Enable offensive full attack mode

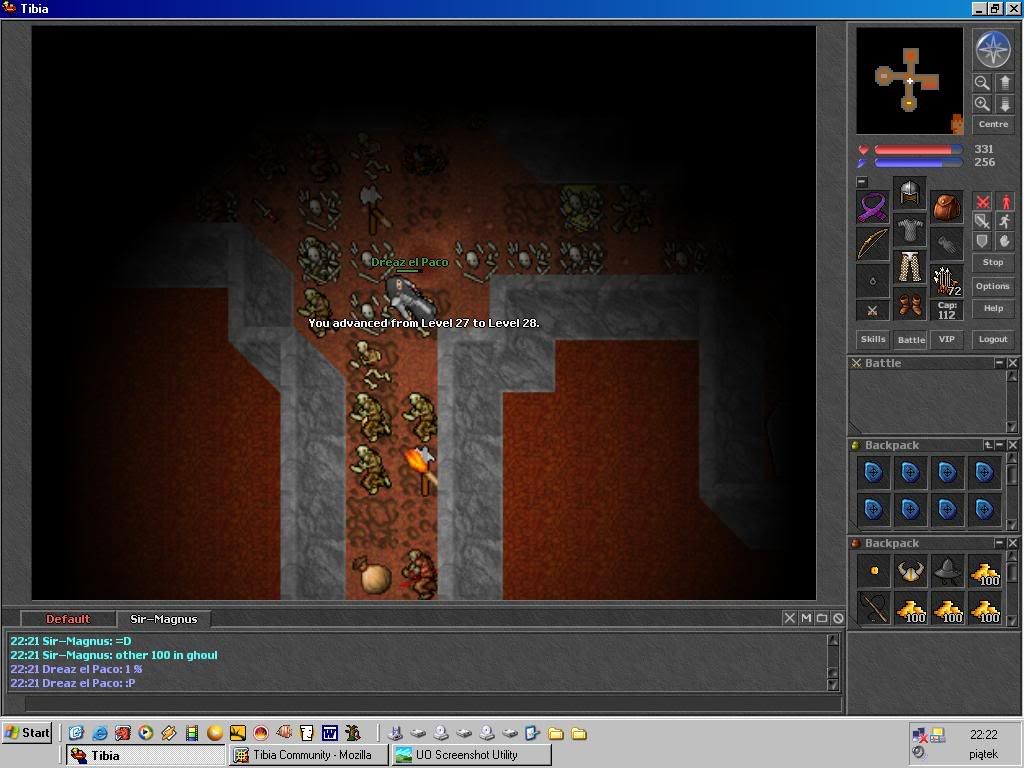coord(982,202)
